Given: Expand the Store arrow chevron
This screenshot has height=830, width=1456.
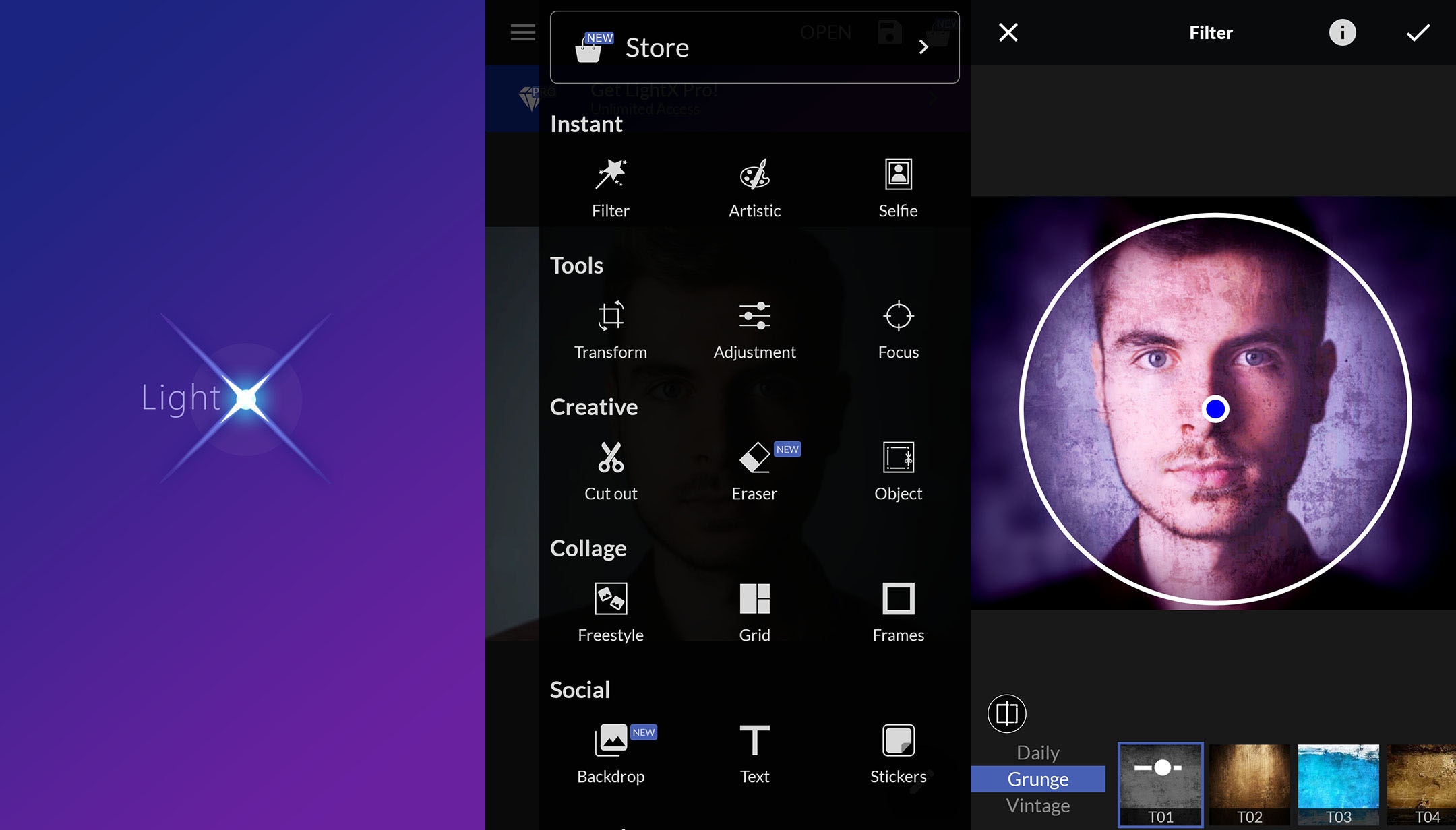Looking at the screenshot, I should [x=923, y=47].
